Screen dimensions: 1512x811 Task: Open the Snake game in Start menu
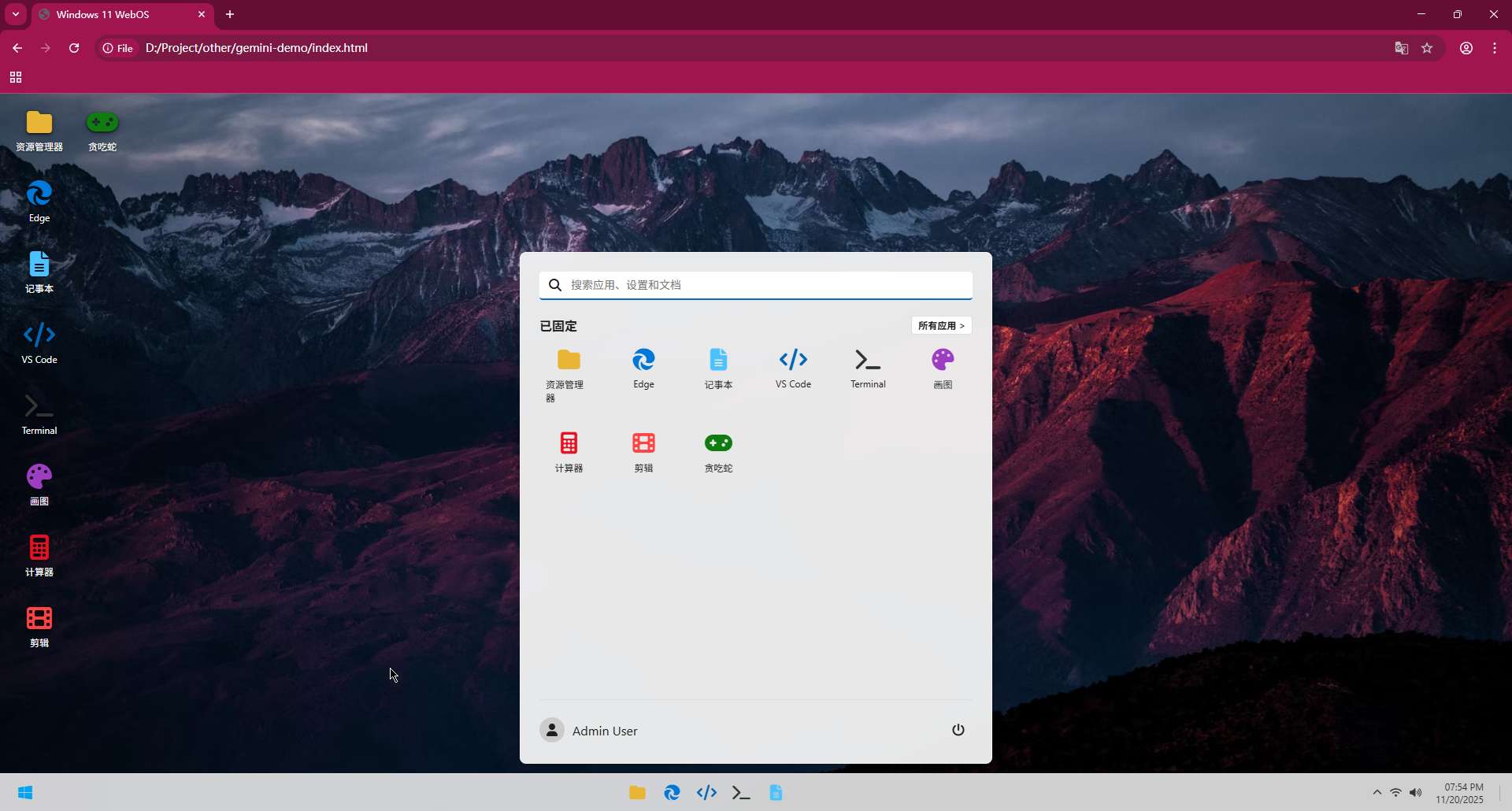coord(718,452)
